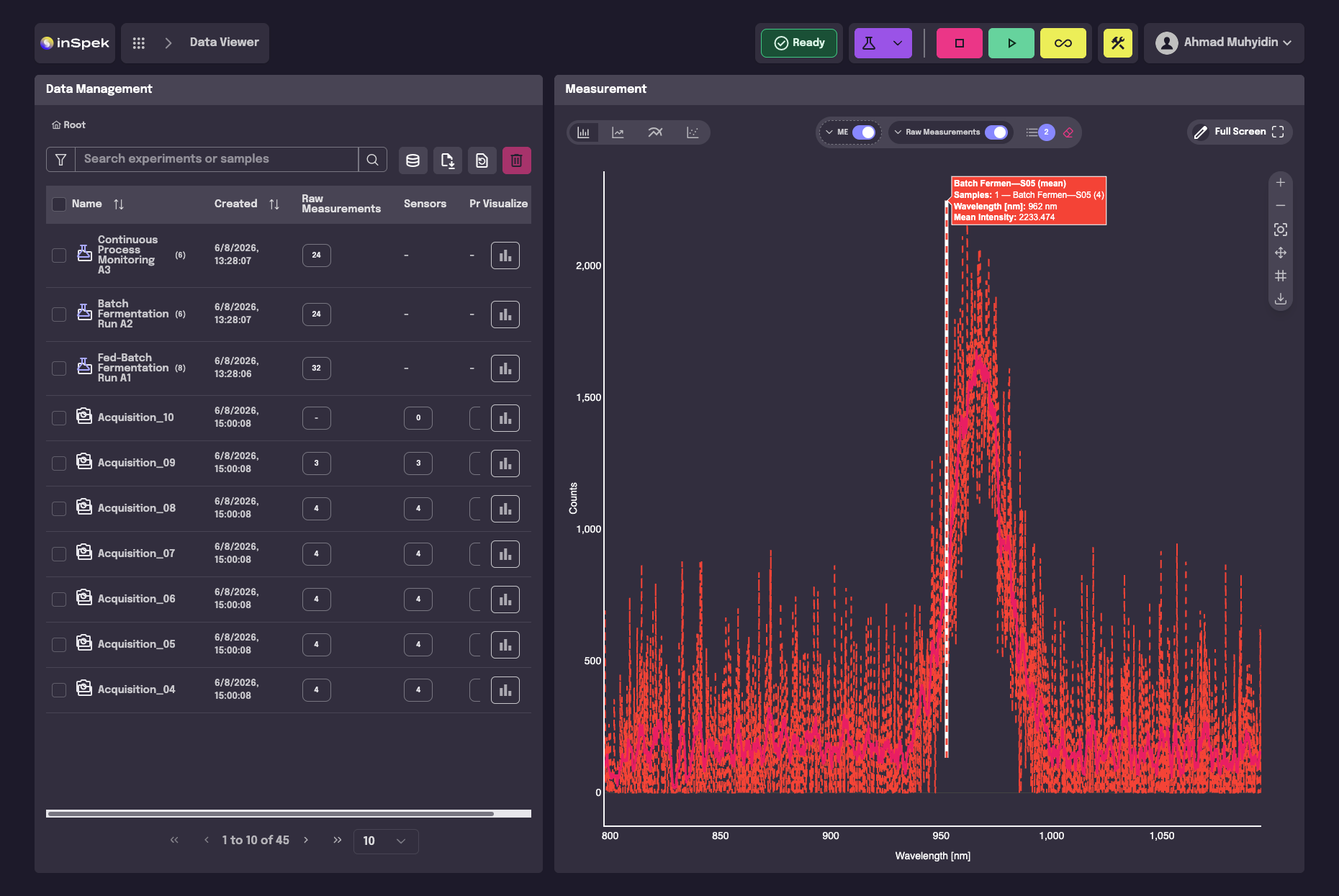Viewport: 1339px width, 896px height.
Task: Visualize Continuous Process Monitoring A3 chart
Action: click(505, 255)
